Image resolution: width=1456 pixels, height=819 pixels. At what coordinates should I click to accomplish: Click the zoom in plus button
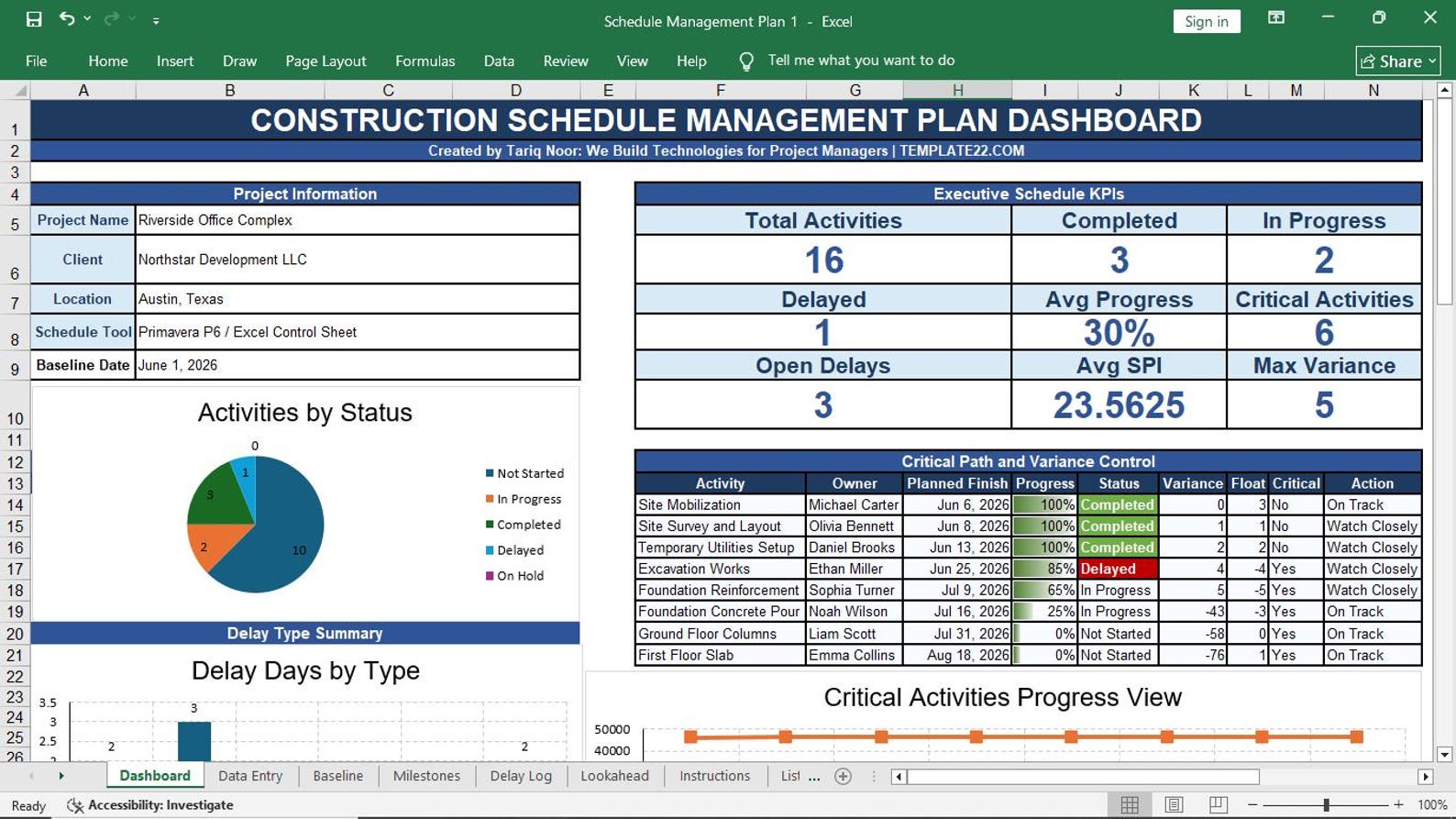tap(1398, 805)
